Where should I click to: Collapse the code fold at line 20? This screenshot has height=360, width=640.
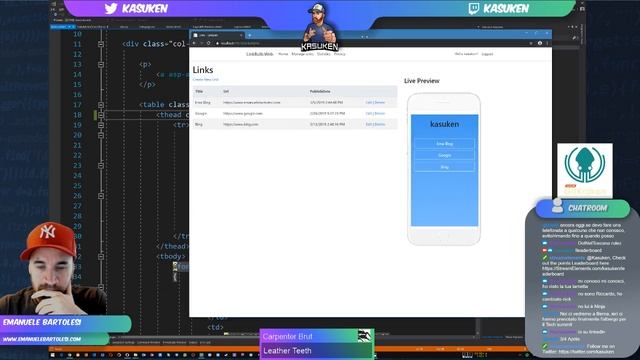tap(101, 135)
